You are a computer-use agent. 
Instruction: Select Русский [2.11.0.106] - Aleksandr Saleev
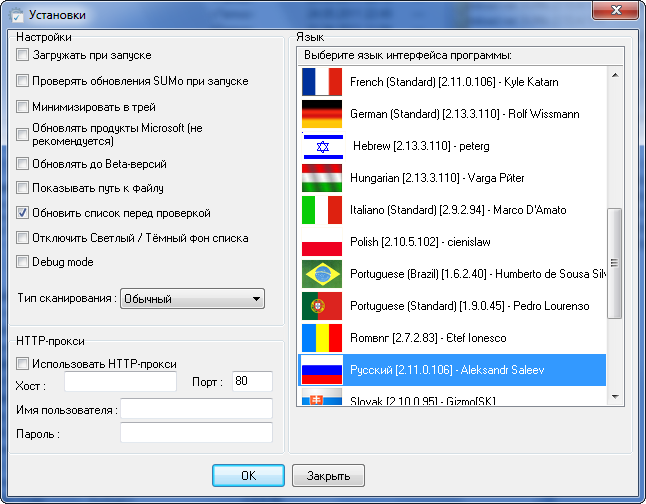click(452, 370)
